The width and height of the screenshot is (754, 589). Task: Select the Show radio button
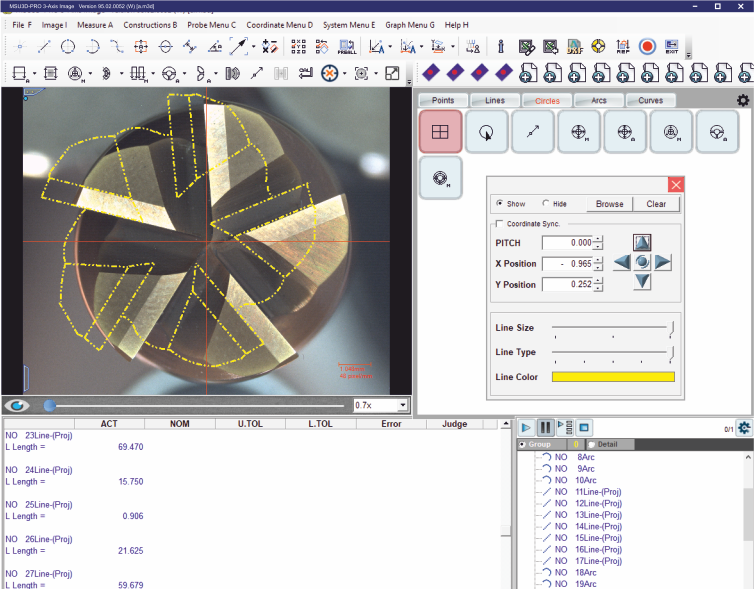click(x=500, y=203)
